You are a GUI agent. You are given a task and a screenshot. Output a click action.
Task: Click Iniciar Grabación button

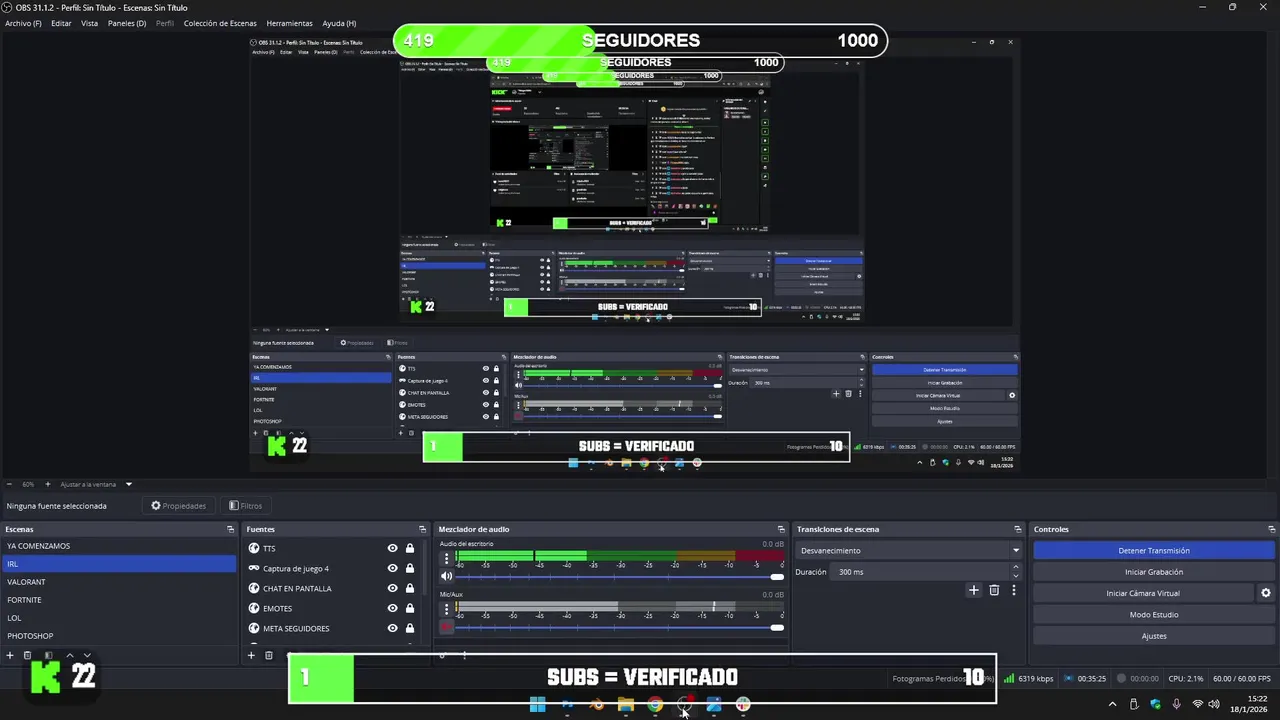click(1154, 572)
